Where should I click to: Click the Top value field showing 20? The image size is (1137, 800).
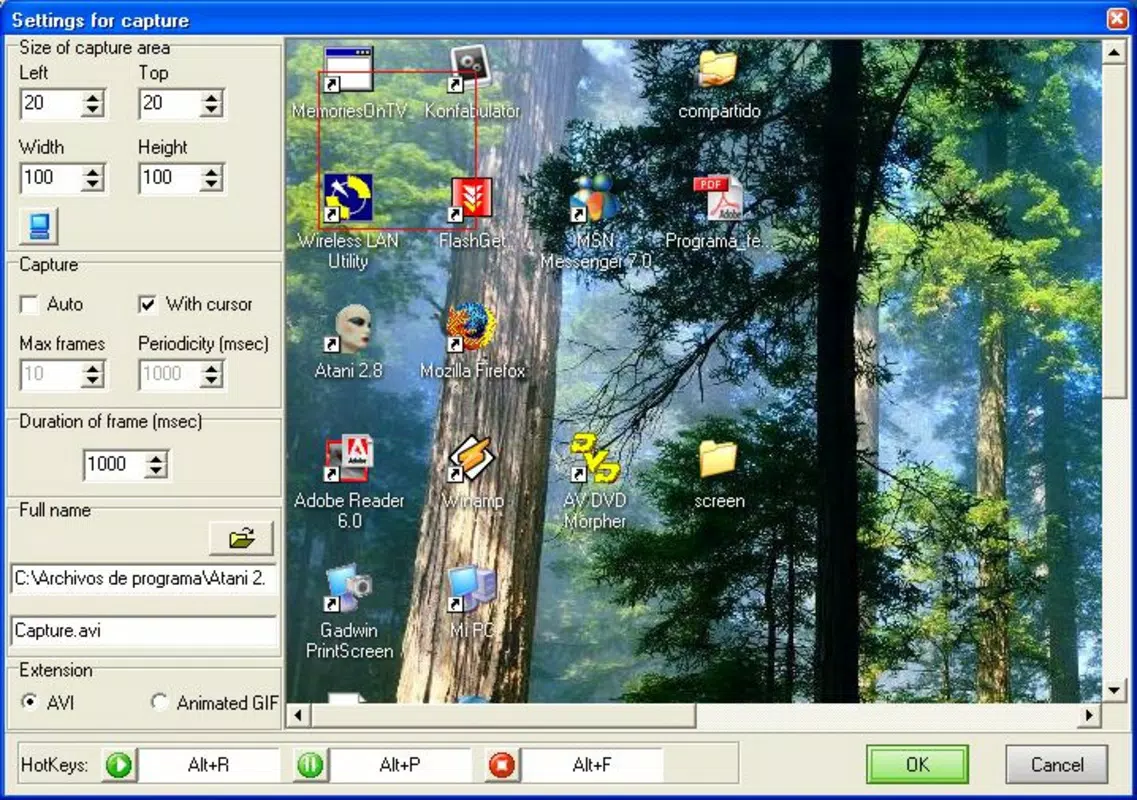[169, 103]
